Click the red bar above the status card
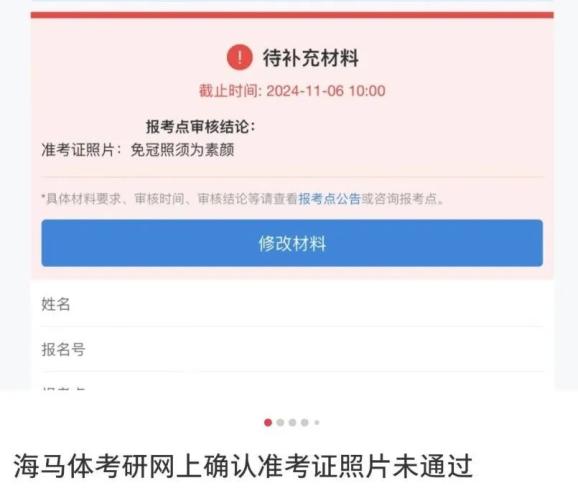This screenshot has width=578, height=488. pyautogui.click(x=292, y=15)
